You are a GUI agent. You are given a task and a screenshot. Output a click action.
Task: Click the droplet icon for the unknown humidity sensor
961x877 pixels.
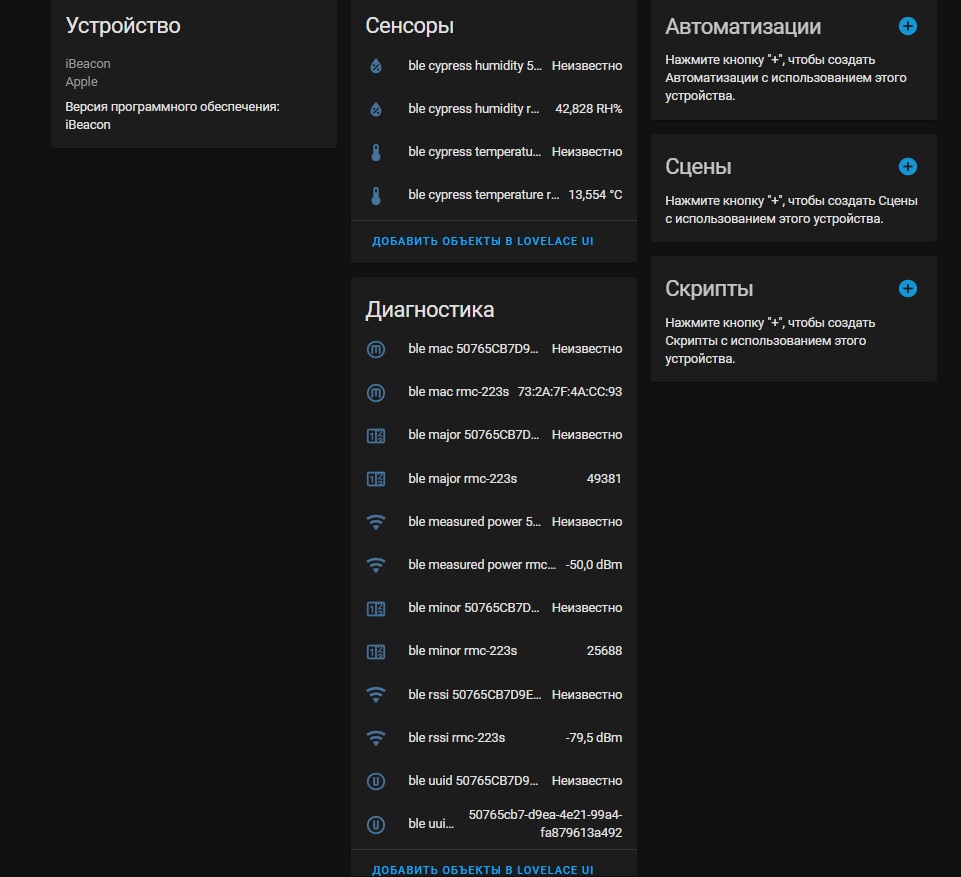[375, 65]
